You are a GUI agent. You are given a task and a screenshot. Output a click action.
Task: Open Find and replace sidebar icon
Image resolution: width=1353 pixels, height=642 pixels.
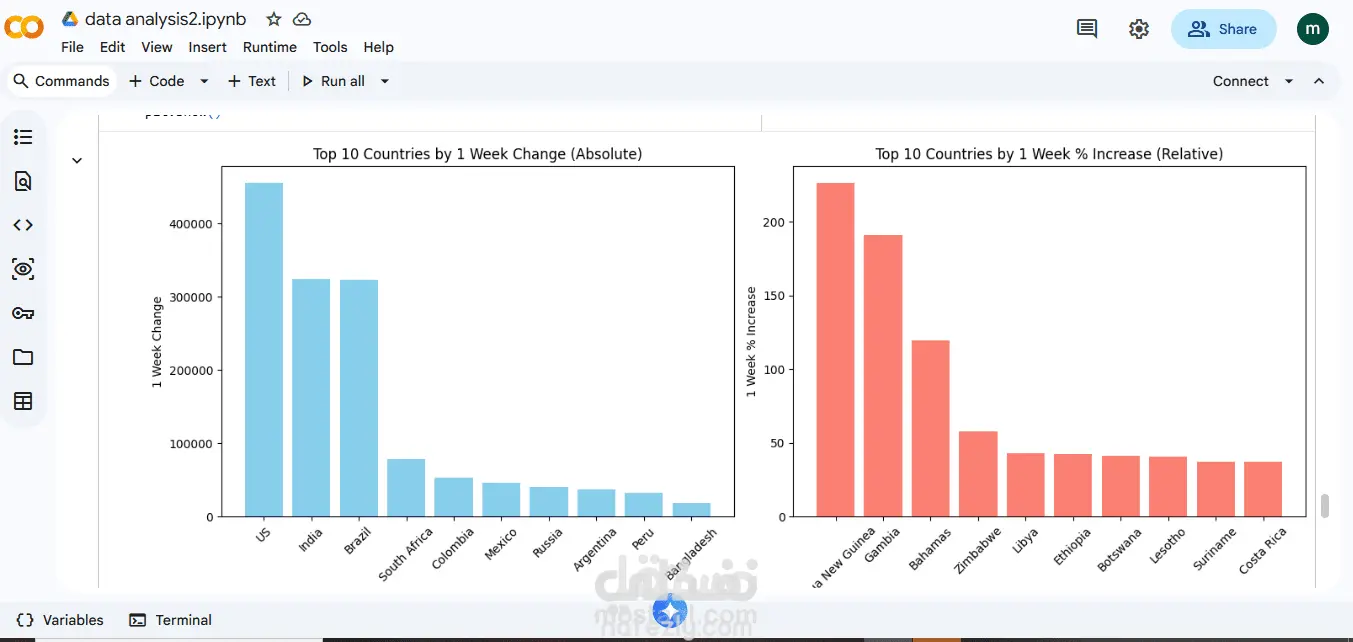pyautogui.click(x=23, y=181)
